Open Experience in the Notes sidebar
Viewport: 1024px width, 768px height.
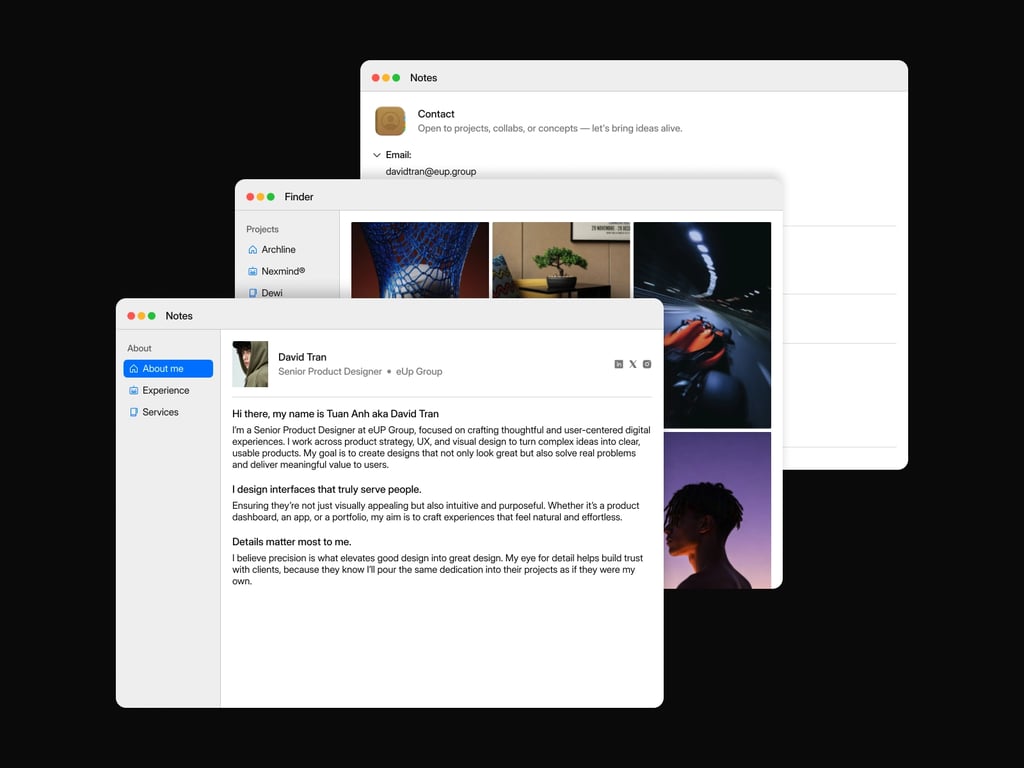point(168,390)
